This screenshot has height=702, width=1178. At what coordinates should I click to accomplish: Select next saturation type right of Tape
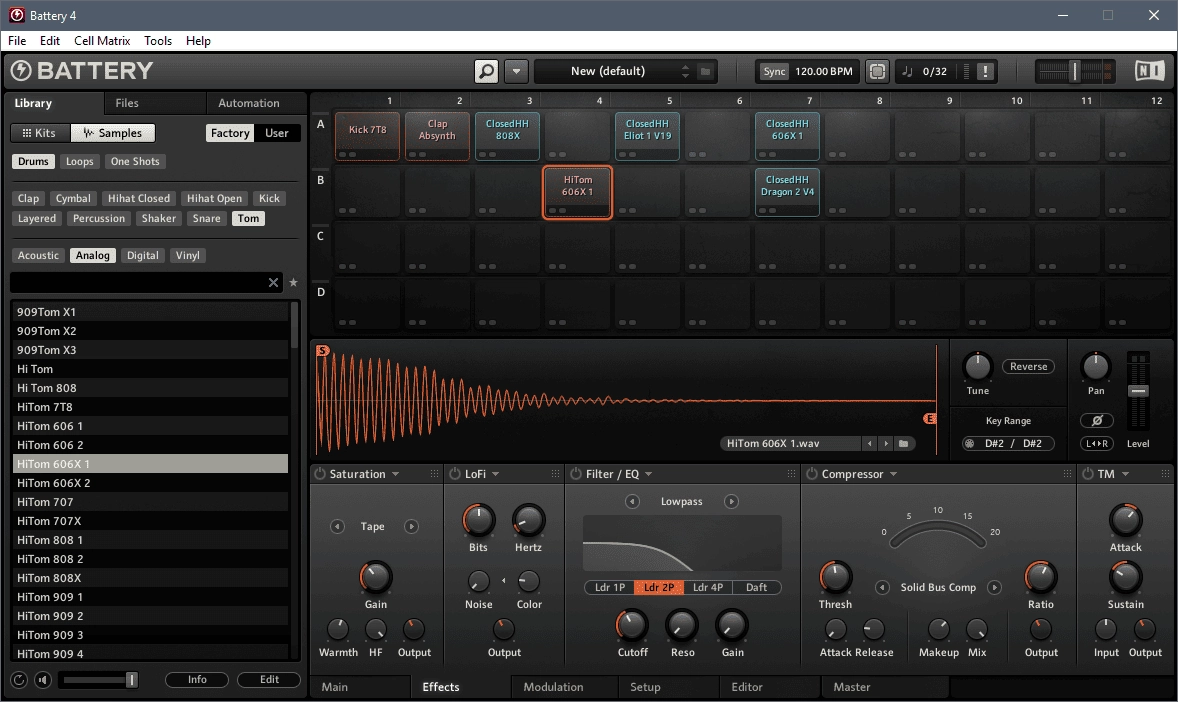411,526
